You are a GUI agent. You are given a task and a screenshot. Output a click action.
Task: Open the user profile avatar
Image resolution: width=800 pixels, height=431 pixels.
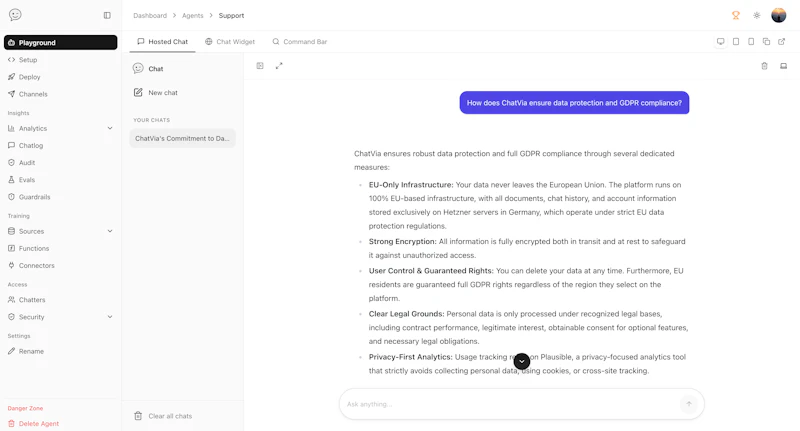point(779,15)
